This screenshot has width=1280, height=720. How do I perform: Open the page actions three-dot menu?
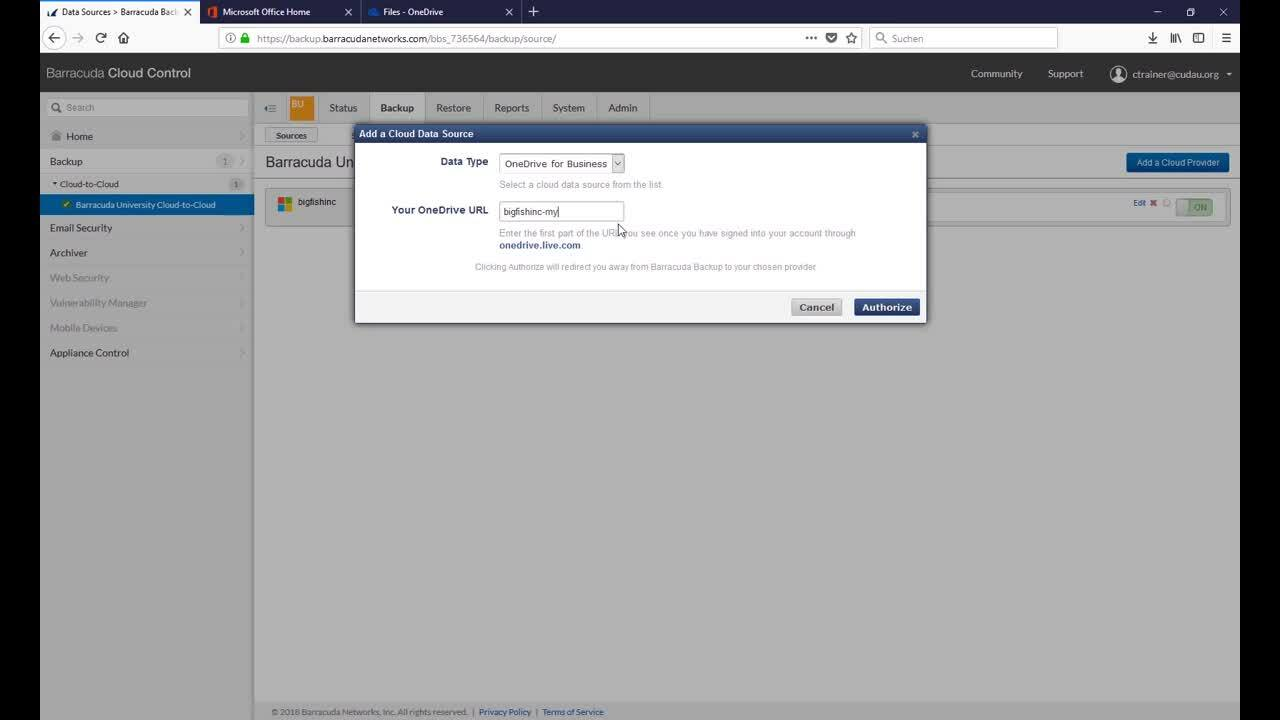(811, 38)
